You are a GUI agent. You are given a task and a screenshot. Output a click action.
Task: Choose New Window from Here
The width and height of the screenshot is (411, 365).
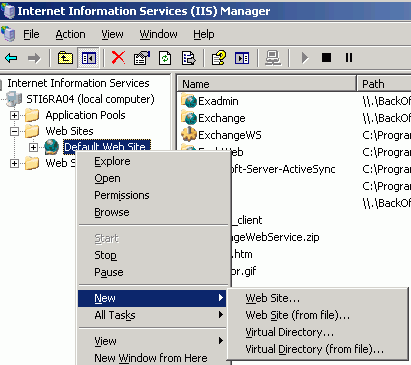152,358
